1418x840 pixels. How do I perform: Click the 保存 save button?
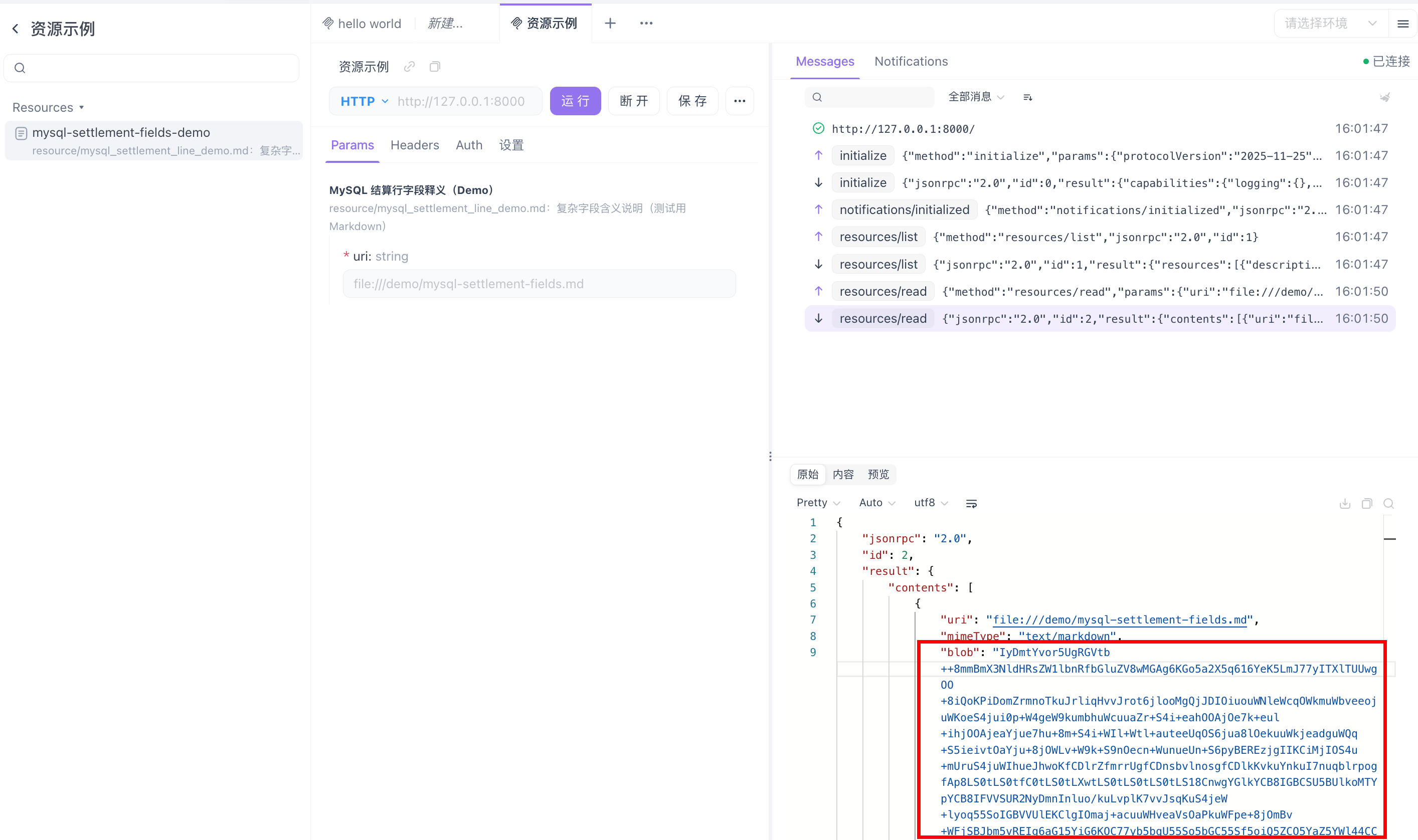point(692,101)
